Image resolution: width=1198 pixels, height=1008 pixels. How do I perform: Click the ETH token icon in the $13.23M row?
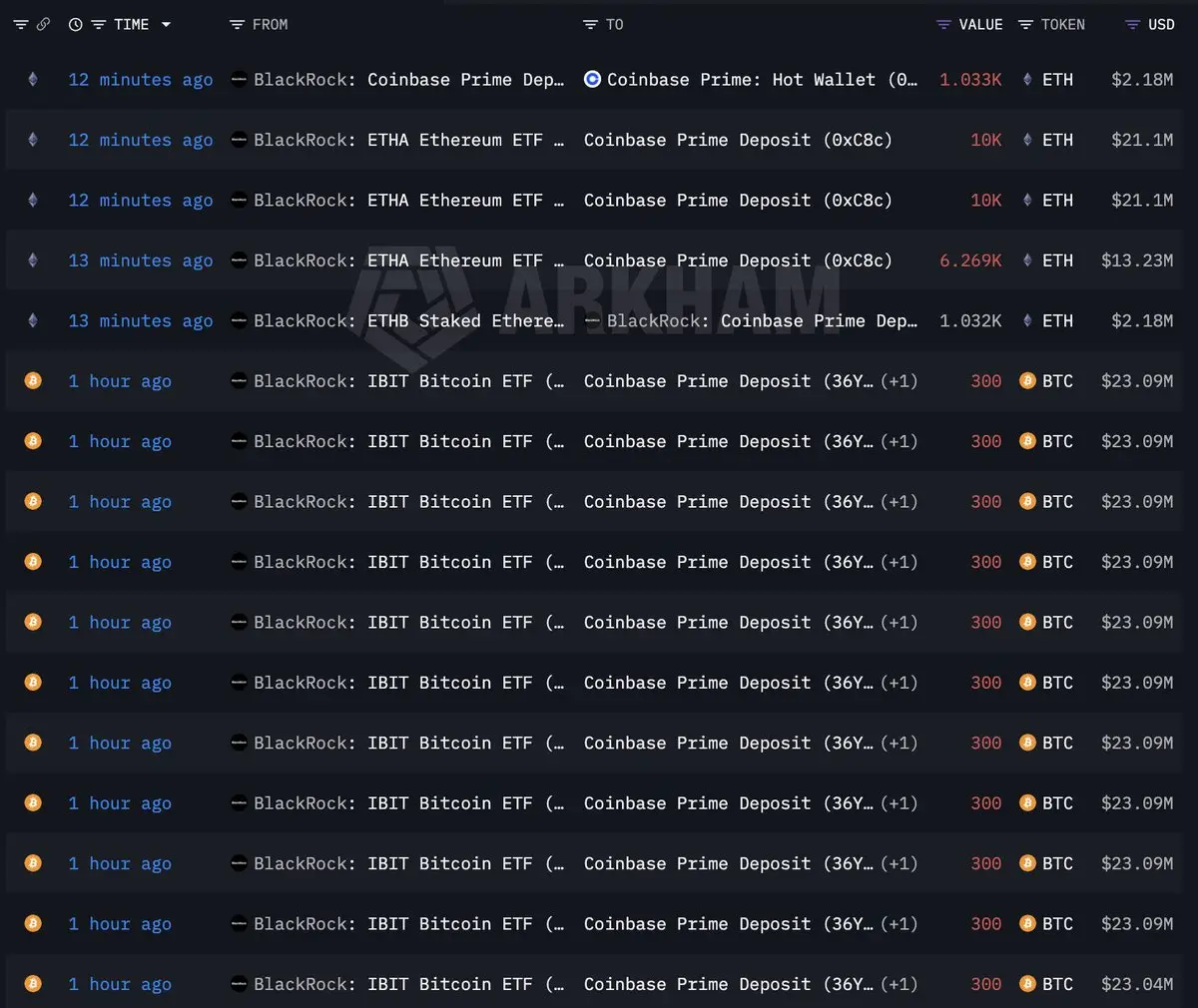pos(1027,260)
